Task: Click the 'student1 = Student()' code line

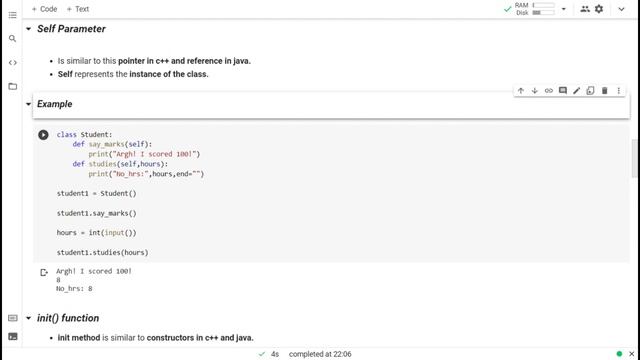Action: pos(97,193)
